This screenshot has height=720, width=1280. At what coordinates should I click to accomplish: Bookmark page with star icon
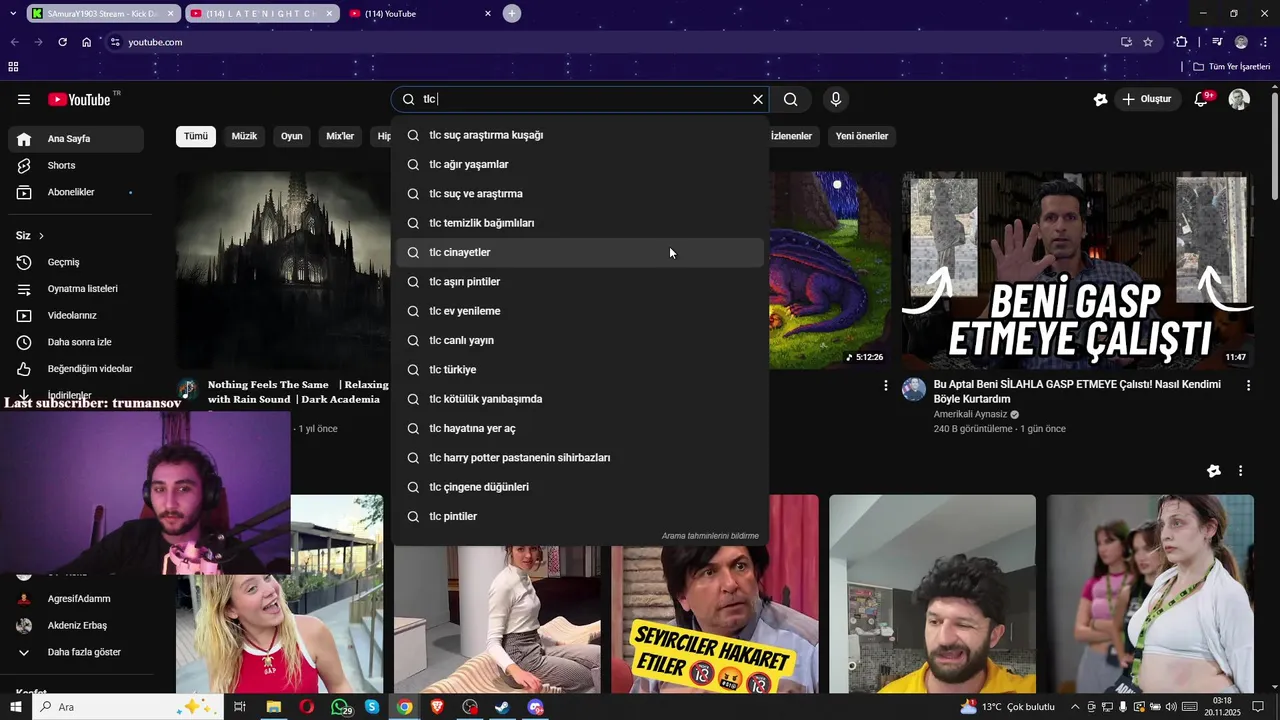click(x=1148, y=42)
